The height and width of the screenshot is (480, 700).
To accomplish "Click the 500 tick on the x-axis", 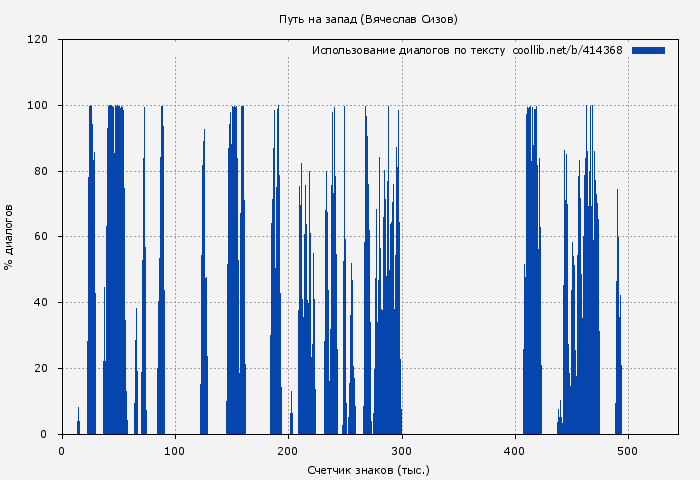I will [627, 450].
